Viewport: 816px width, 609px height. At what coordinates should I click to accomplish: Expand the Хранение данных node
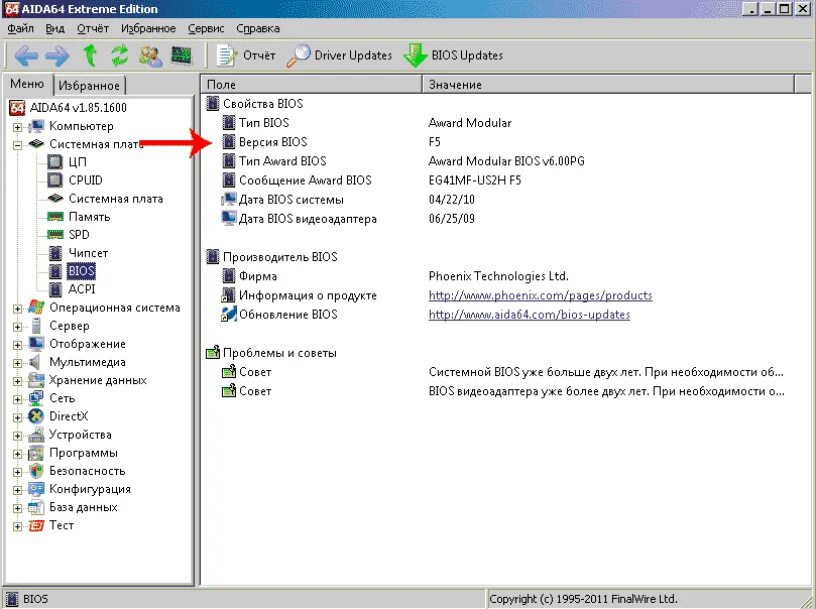point(17,382)
